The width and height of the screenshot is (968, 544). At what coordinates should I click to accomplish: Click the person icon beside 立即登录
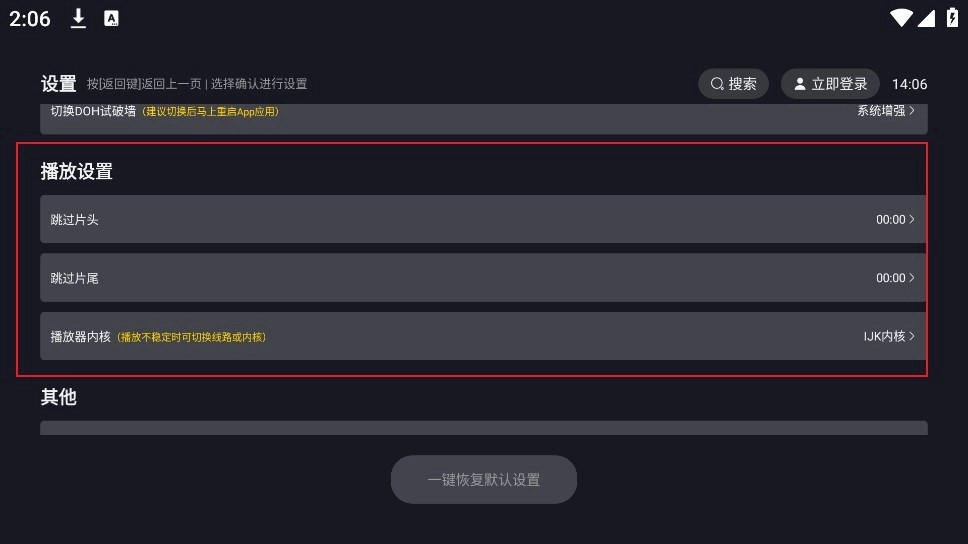(x=799, y=84)
